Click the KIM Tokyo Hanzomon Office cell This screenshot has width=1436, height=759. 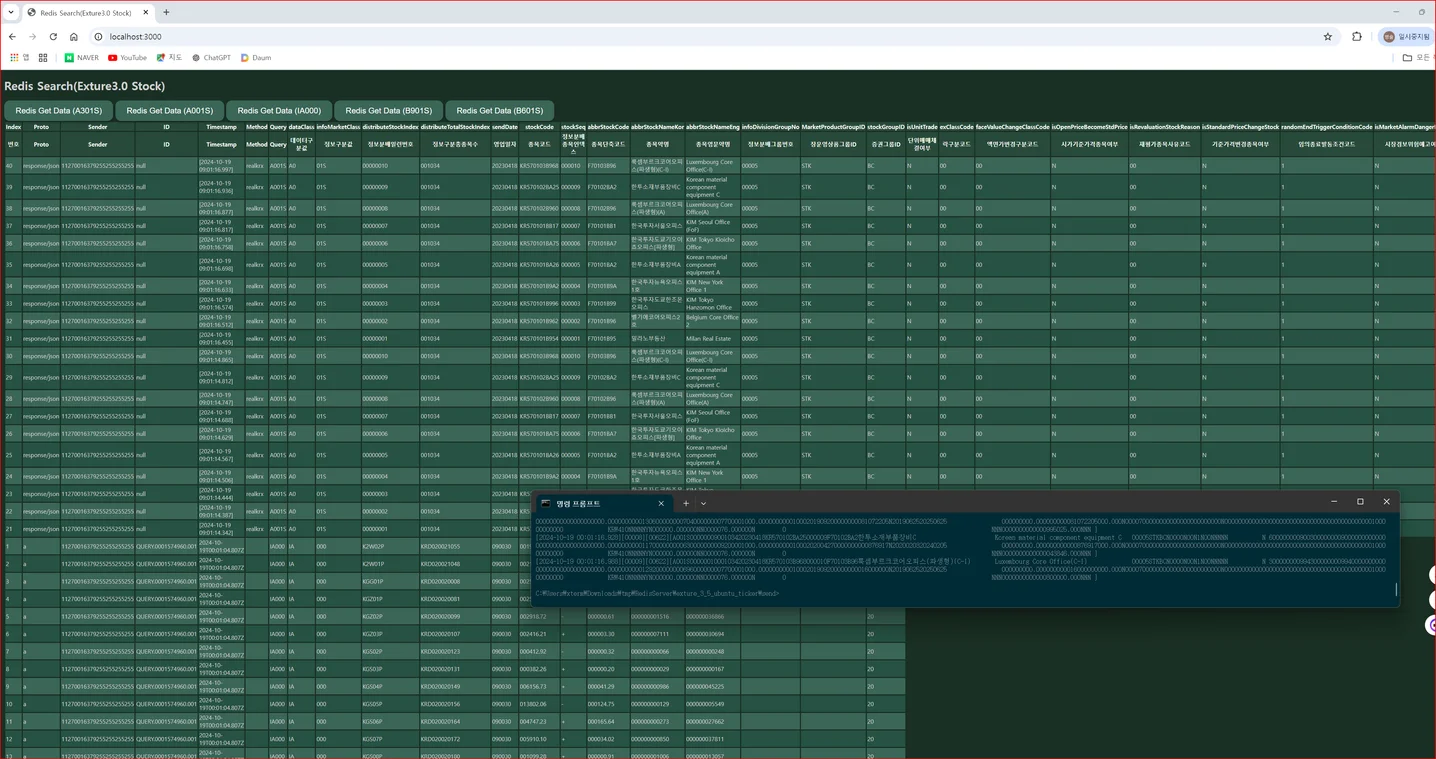pyautogui.click(x=712, y=303)
